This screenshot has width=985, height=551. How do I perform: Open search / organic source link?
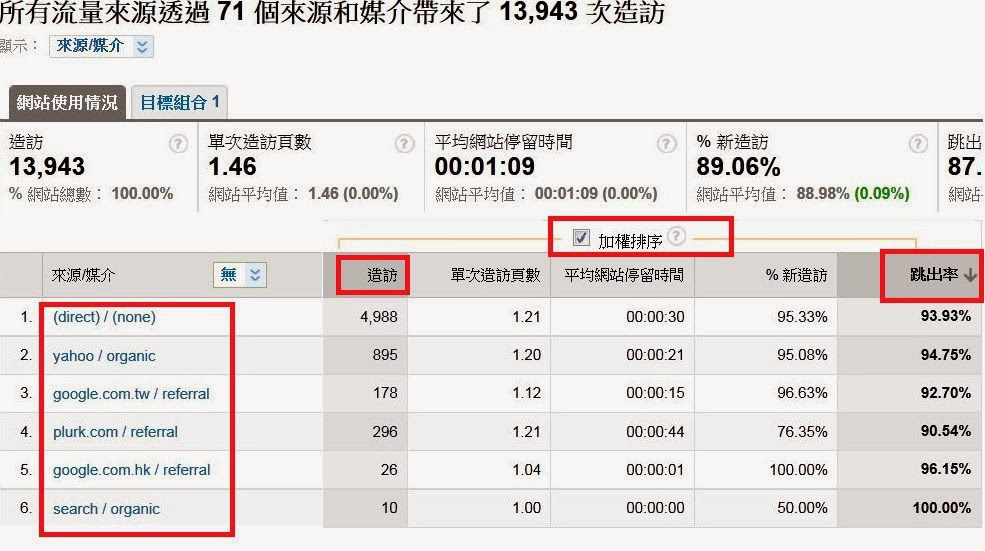(x=106, y=509)
